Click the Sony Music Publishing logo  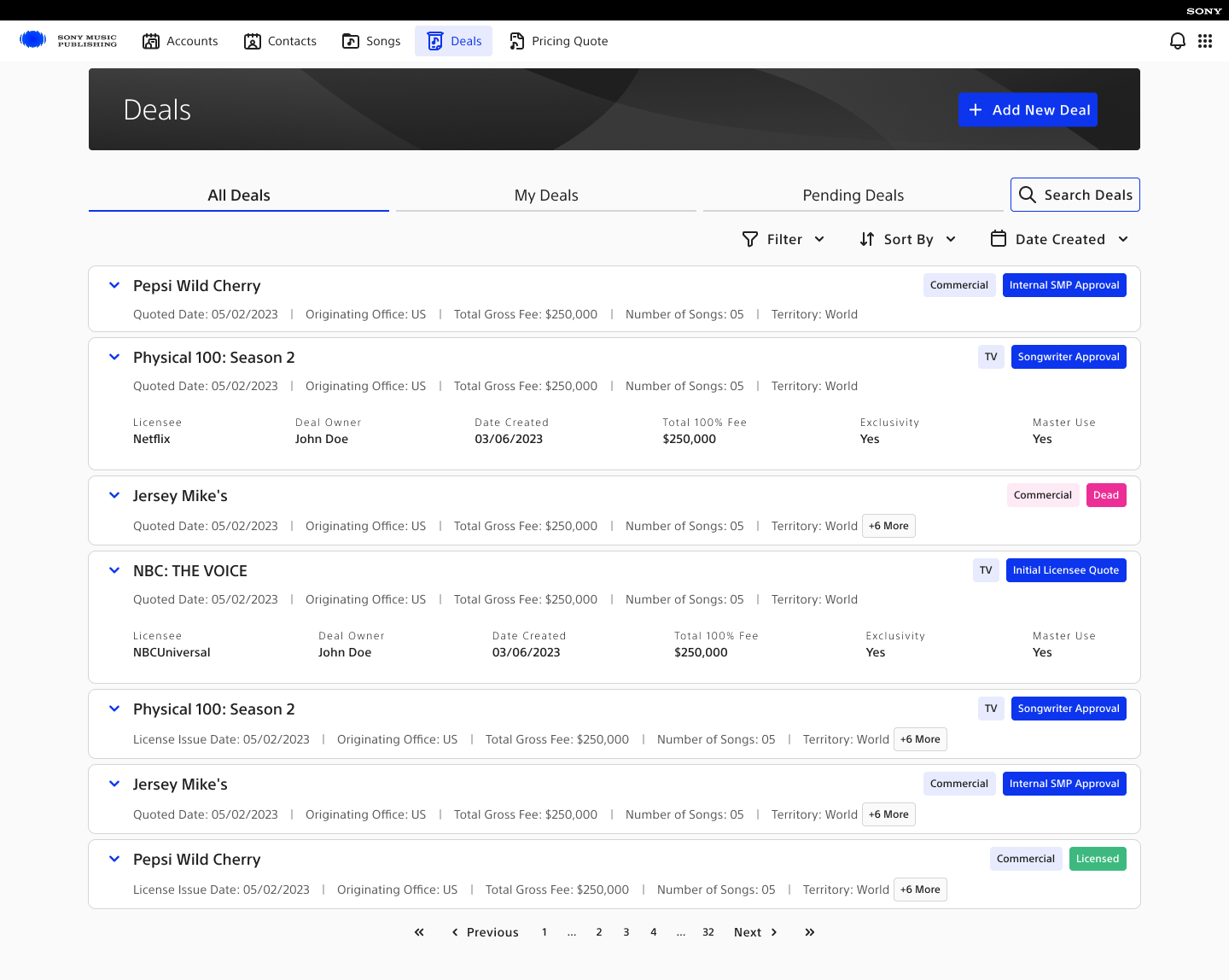tap(68, 40)
